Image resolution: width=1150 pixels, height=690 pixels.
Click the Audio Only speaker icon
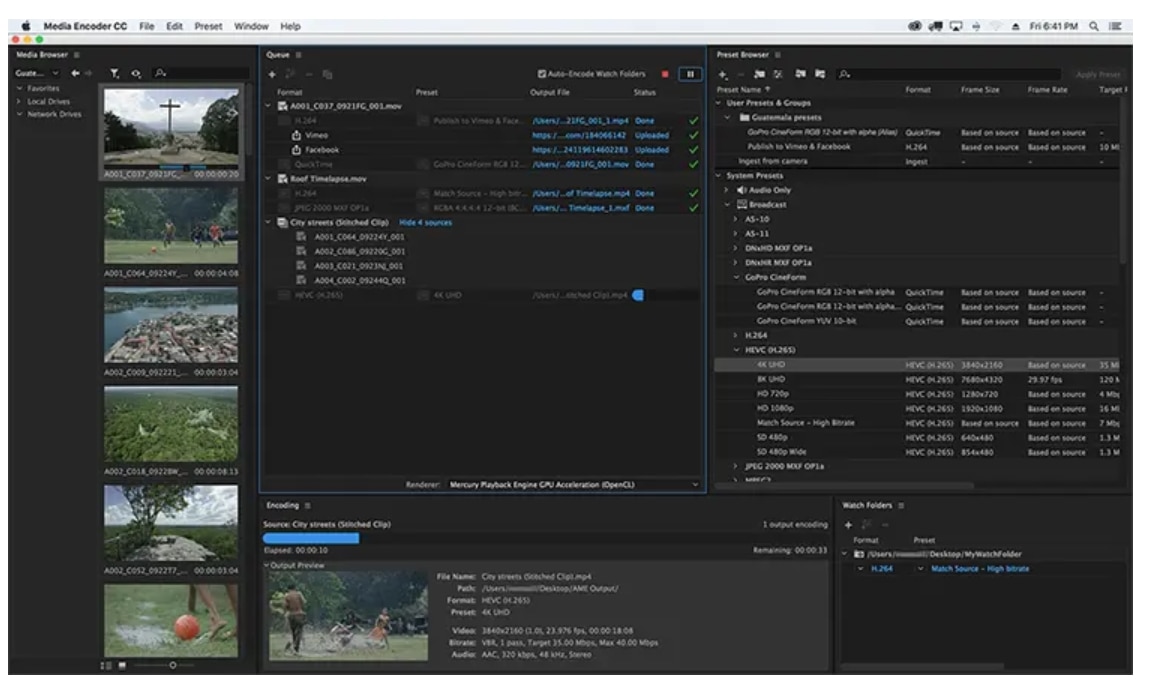741,190
